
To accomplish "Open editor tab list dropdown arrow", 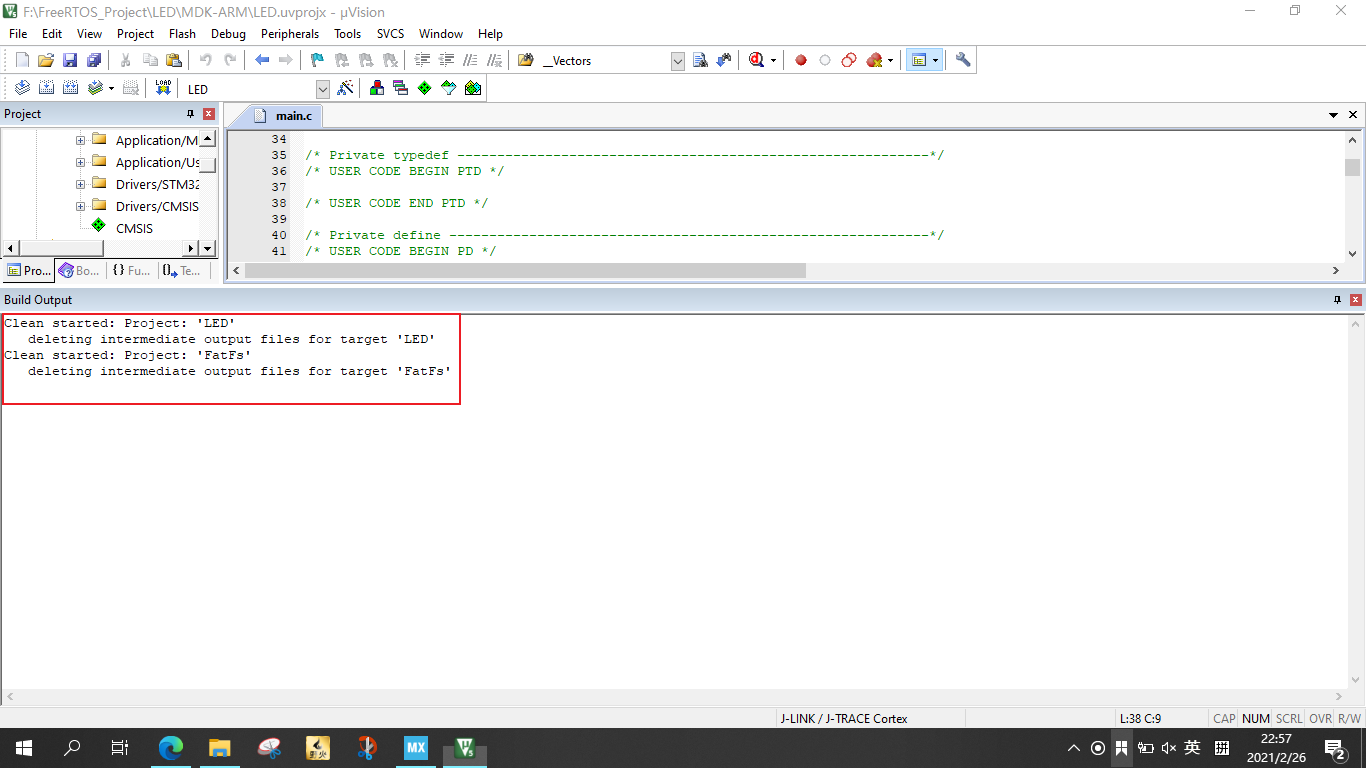I will 1333,116.
